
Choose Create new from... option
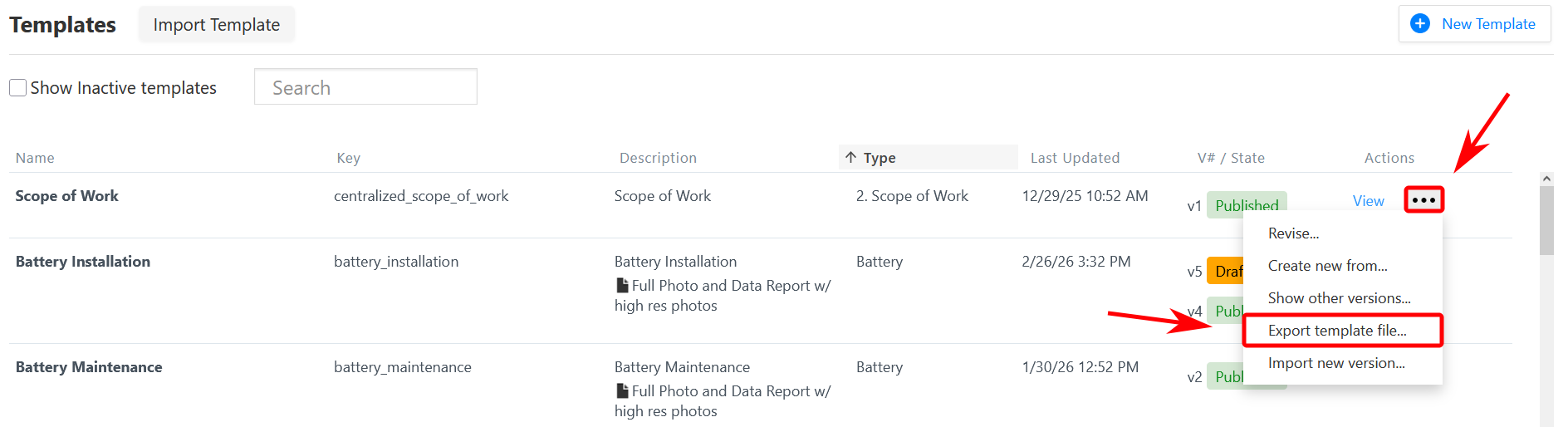coord(1327,266)
